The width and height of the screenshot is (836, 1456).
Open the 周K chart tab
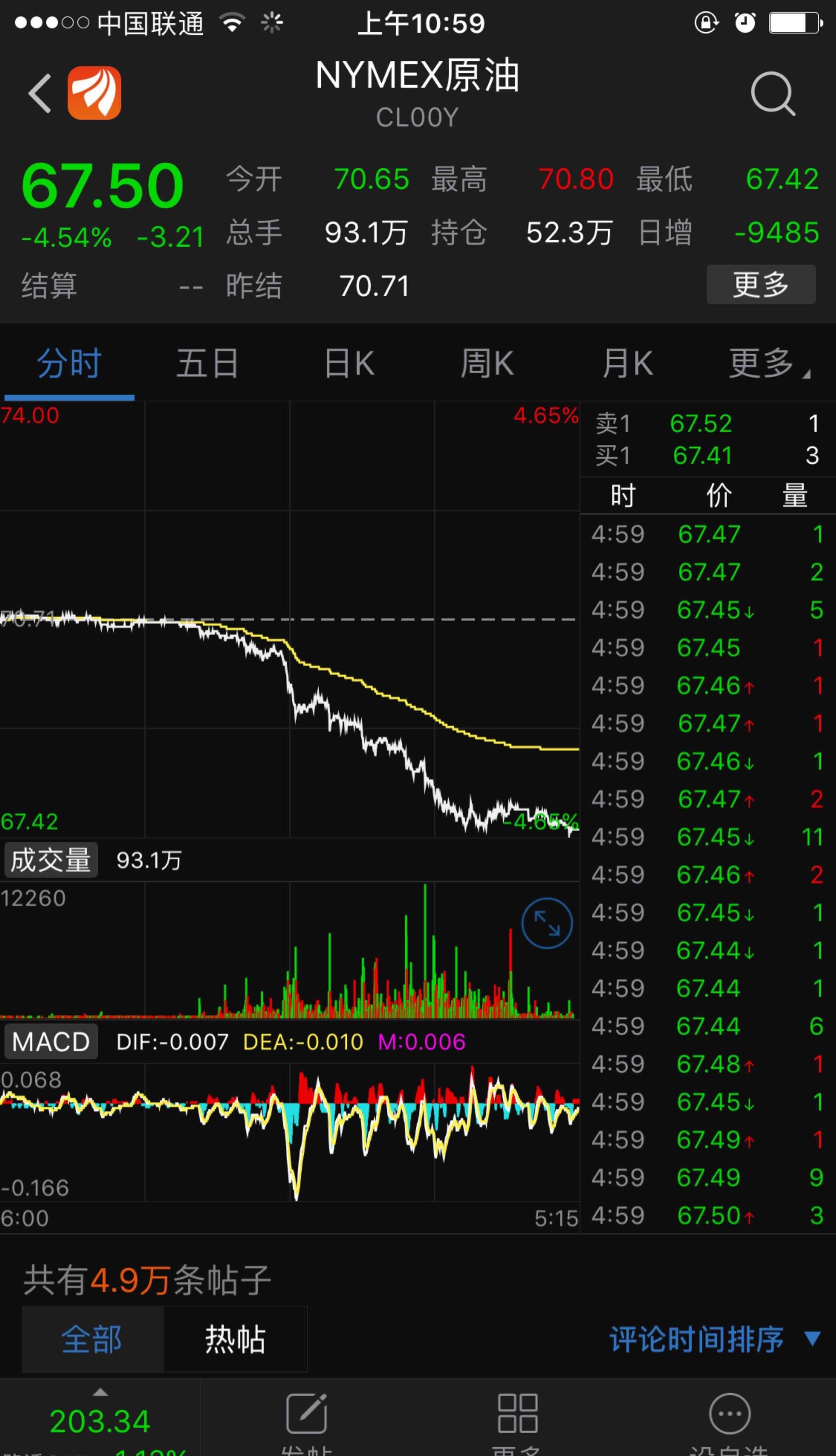pyautogui.click(x=487, y=363)
